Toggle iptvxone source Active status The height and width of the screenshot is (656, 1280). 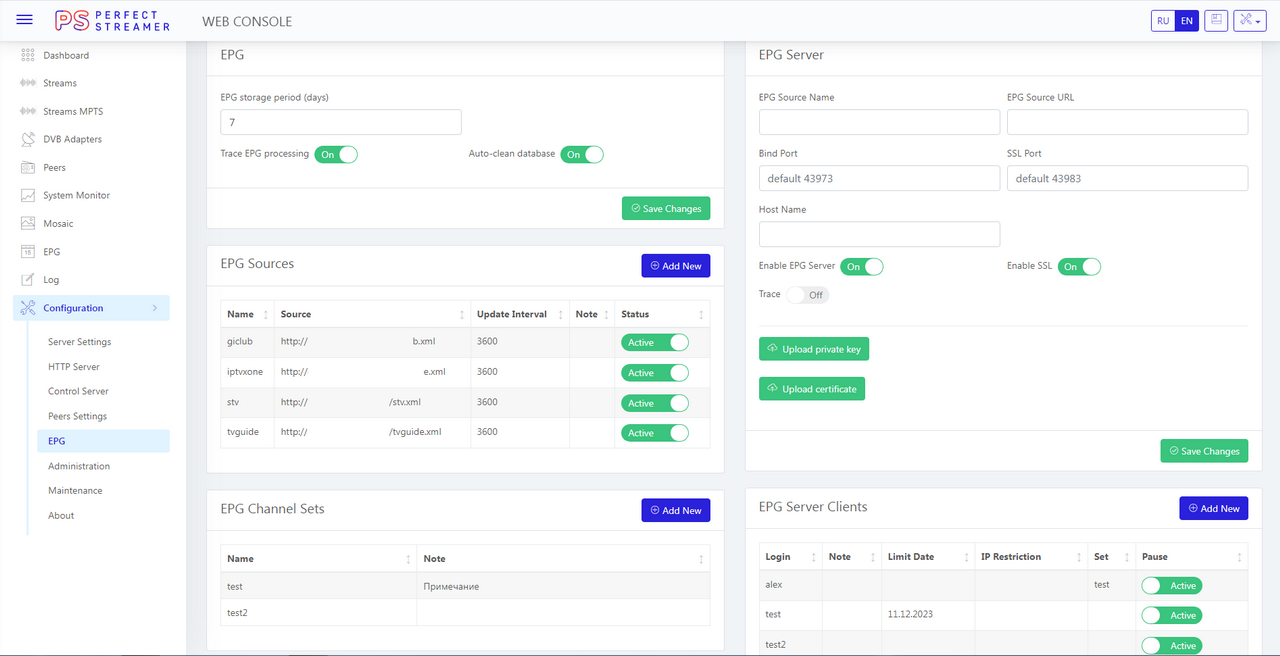click(x=655, y=373)
